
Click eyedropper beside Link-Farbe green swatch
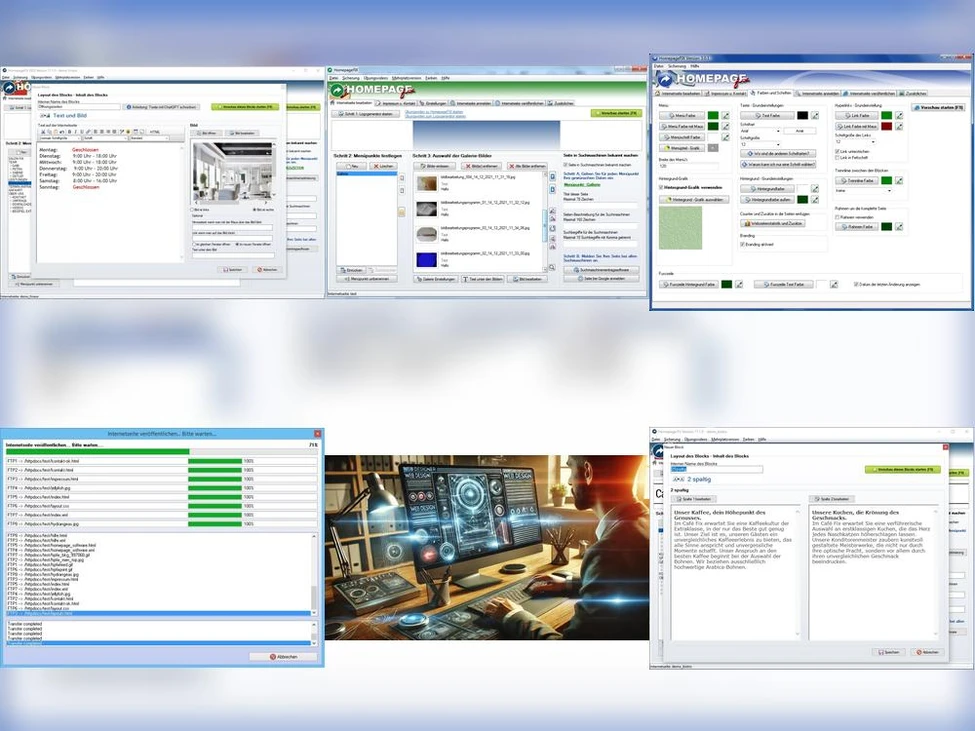coord(899,116)
